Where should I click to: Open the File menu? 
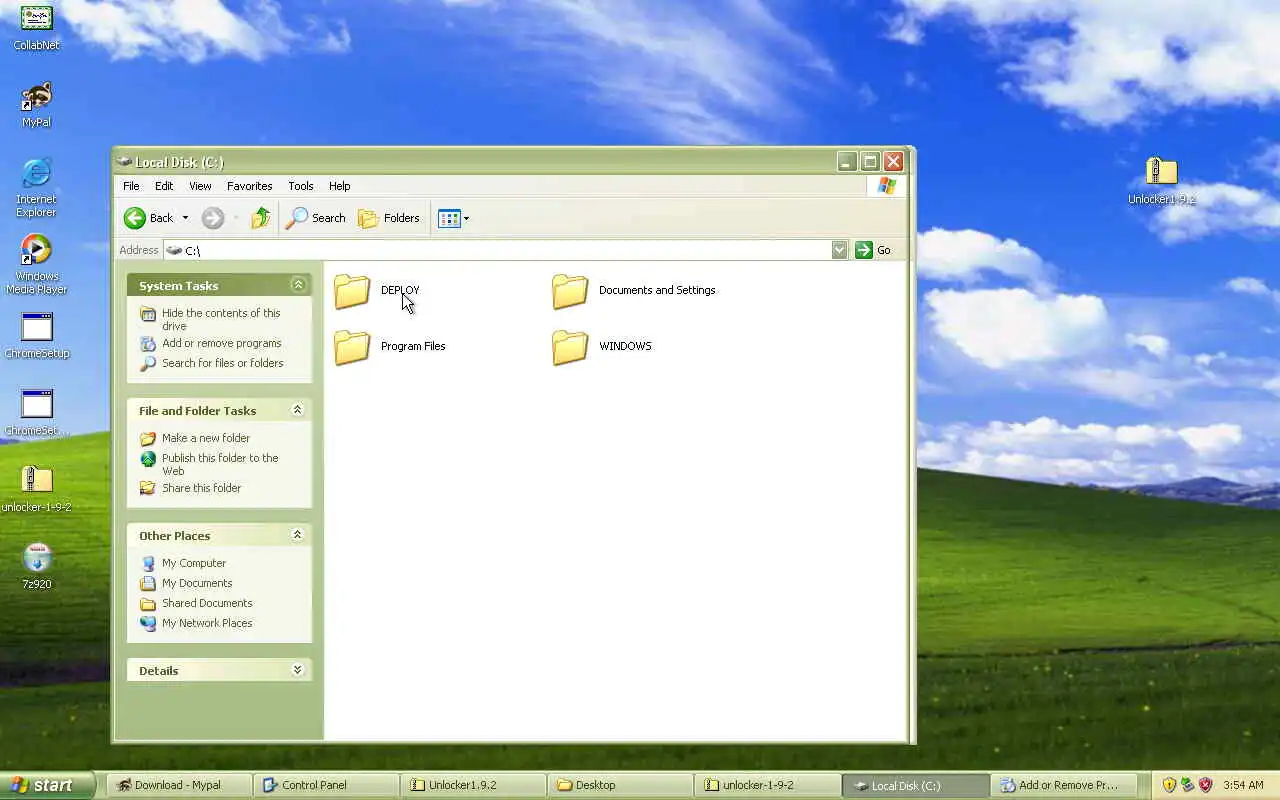(131, 186)
